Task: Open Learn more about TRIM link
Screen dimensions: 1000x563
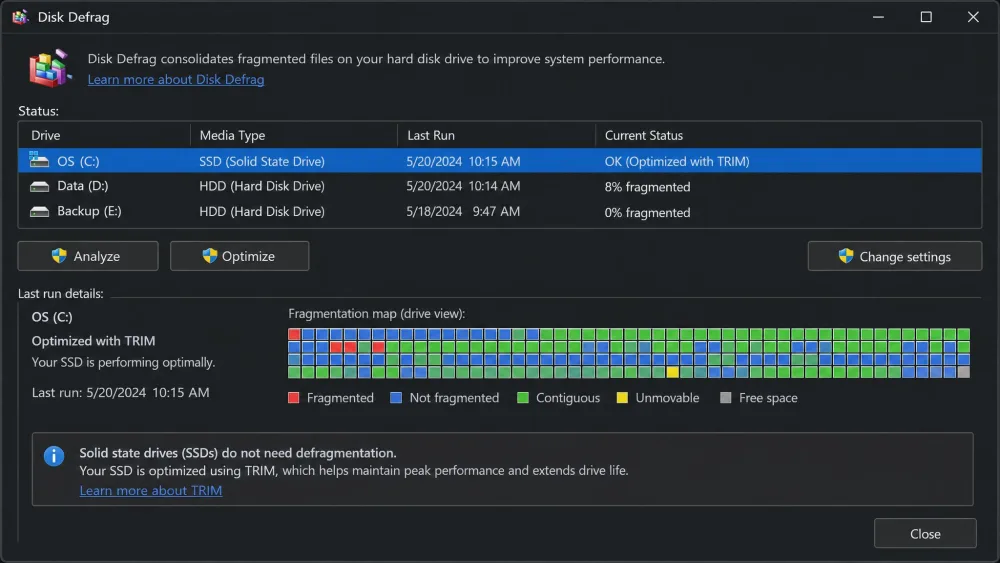Action: pyautogui.click(x=151, y=490)
